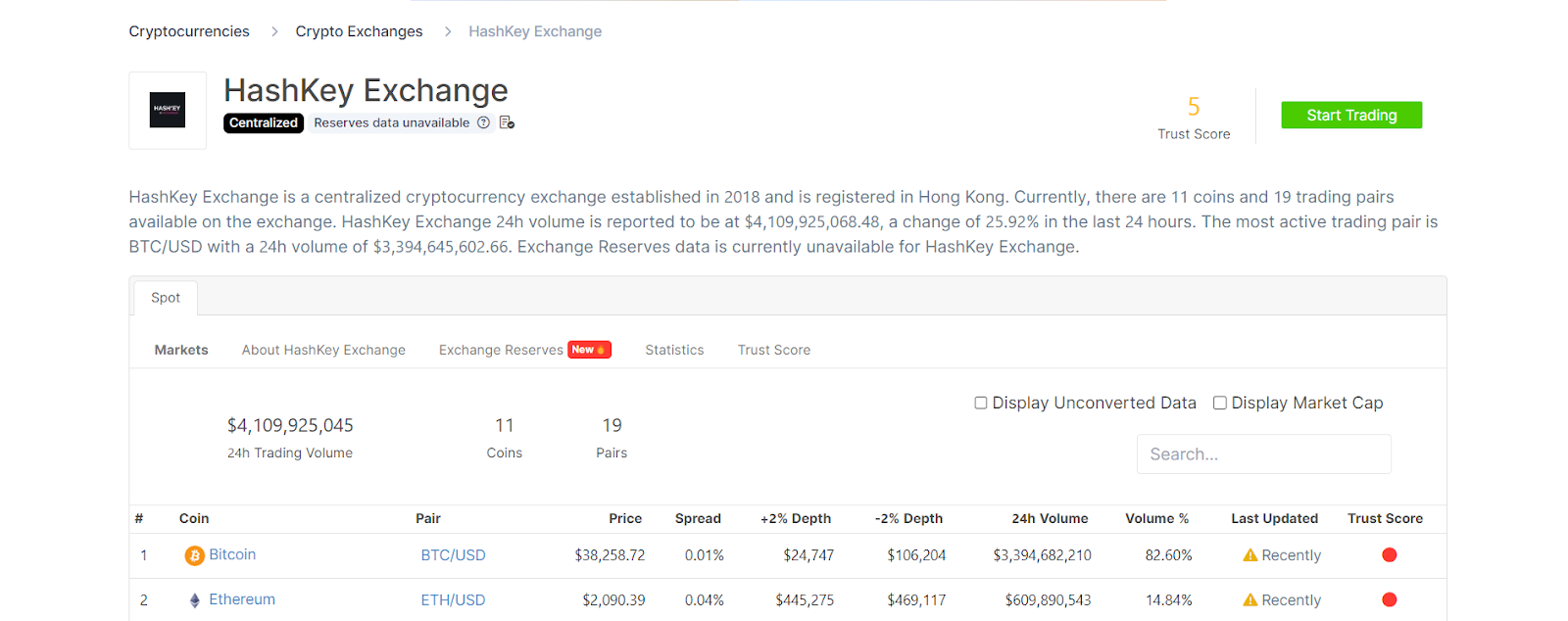Sort by the Last Updated column header
This screenshot has height=621, width=1568.
coord(1274,519)
